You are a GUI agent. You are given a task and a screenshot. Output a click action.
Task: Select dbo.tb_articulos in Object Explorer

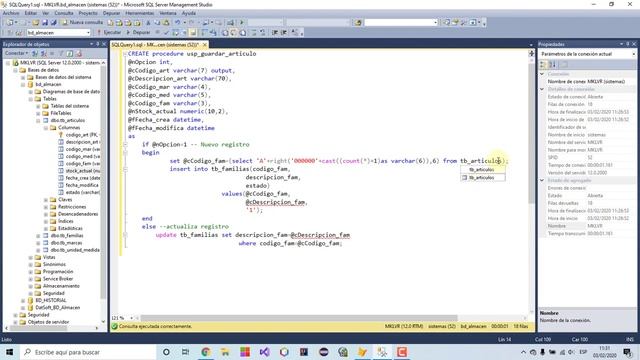(68, 120)
